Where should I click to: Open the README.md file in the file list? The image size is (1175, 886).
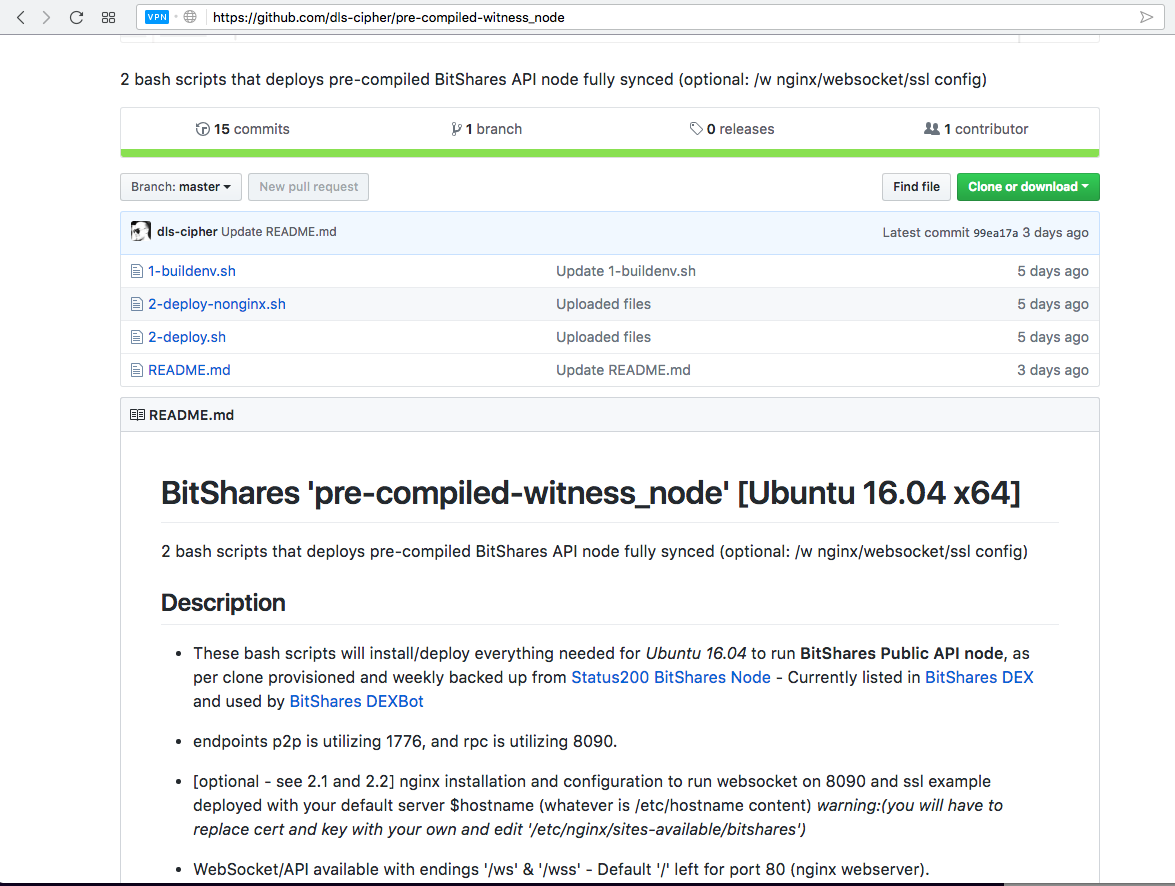[x=189, y=370]
